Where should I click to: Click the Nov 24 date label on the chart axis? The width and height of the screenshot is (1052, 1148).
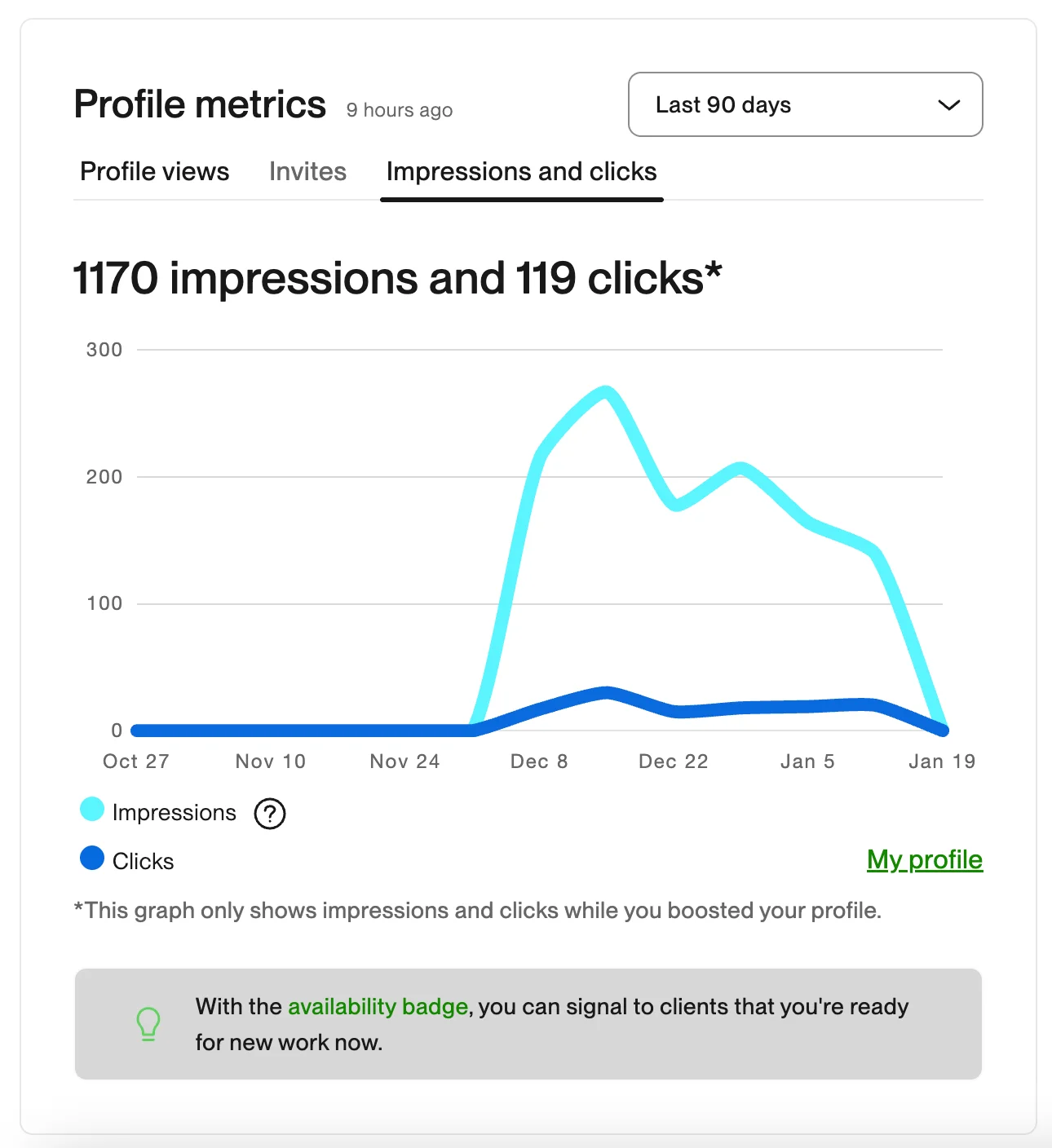point(404,762)
